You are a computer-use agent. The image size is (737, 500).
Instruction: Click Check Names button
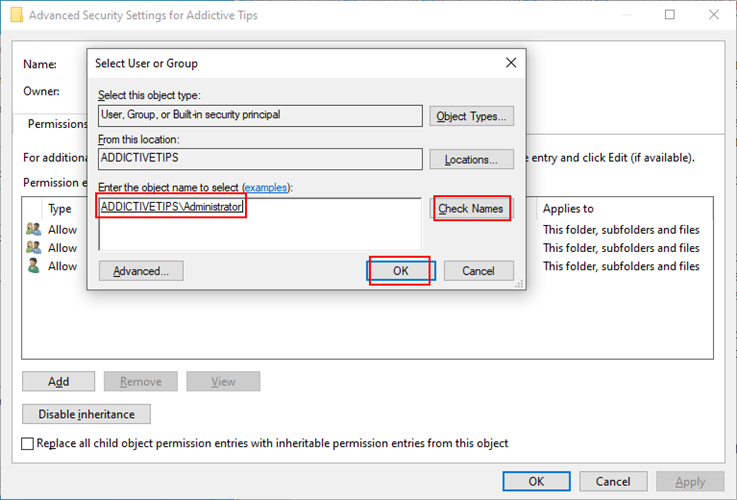tap(471, 209)
